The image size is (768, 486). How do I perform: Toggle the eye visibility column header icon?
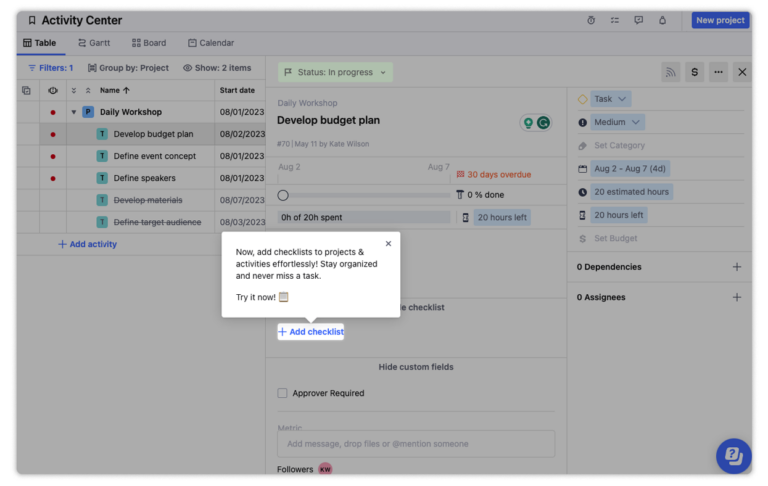(x=53, y=90)
